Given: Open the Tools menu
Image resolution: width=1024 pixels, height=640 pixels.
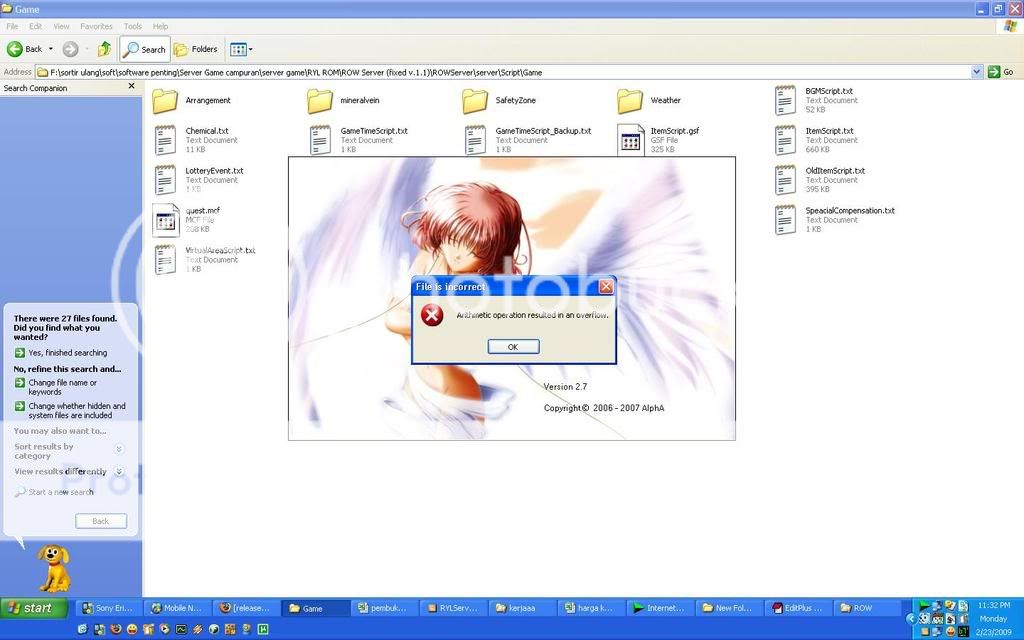Looking at the screenshot, I should [x=132, y=26].
